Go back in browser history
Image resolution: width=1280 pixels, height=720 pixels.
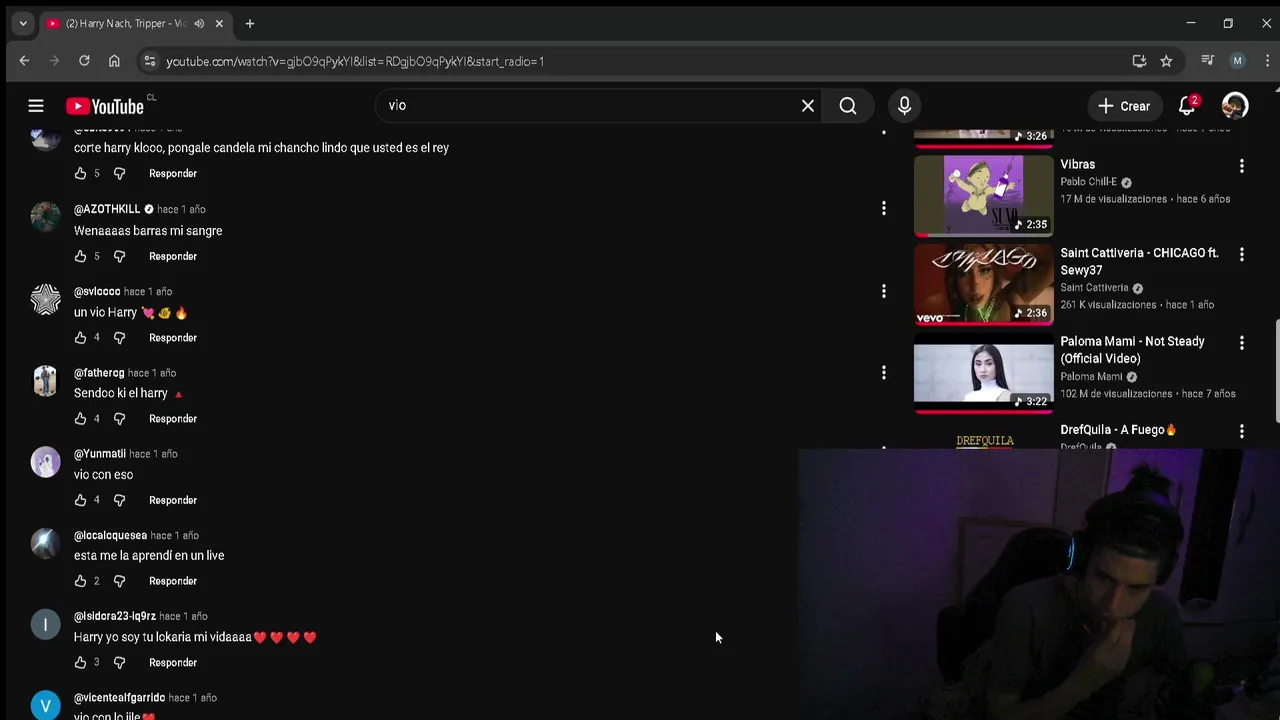coord(24,61)
